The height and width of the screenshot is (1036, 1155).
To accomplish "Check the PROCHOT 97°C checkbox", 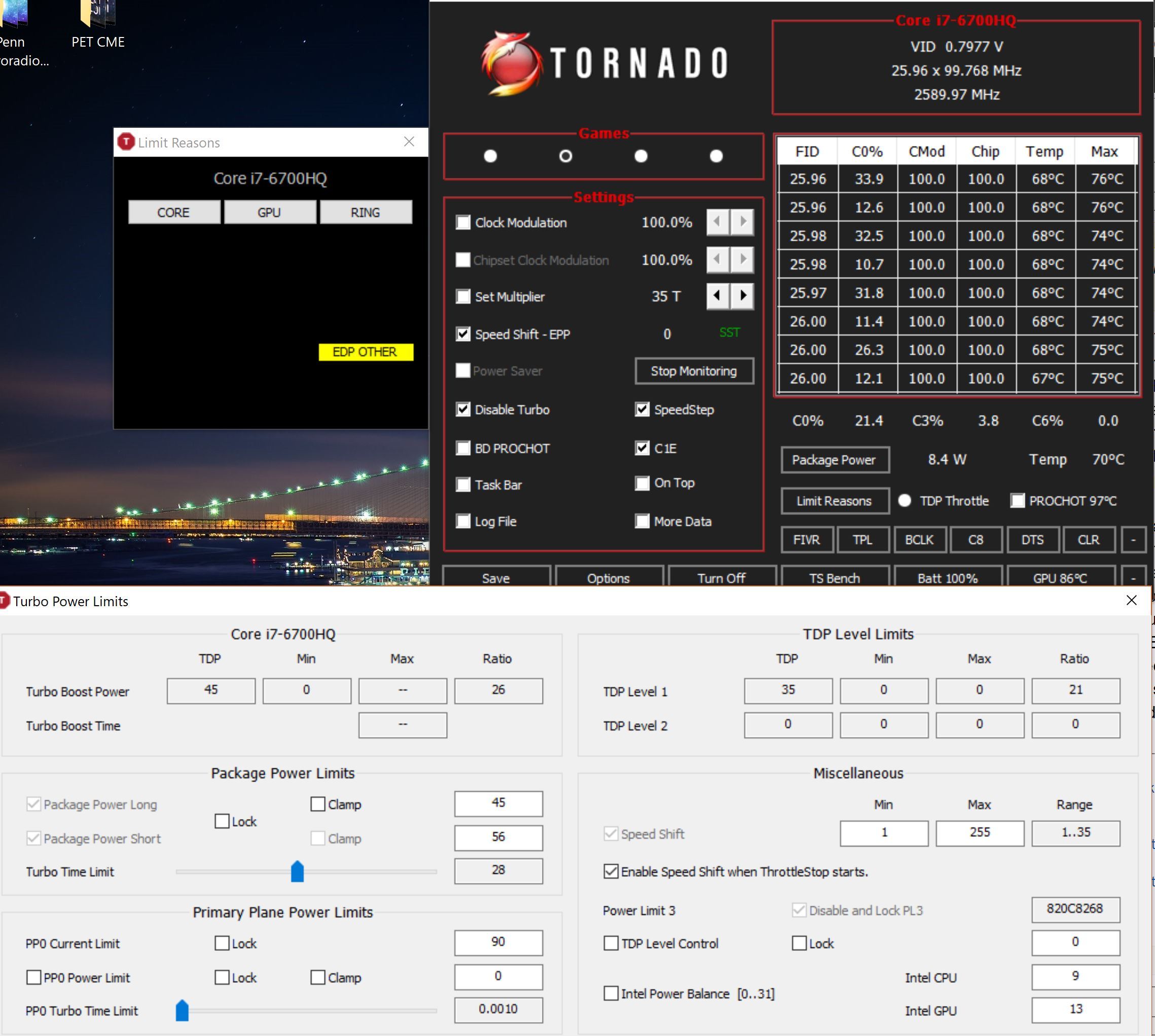I will click(1018, 500).
